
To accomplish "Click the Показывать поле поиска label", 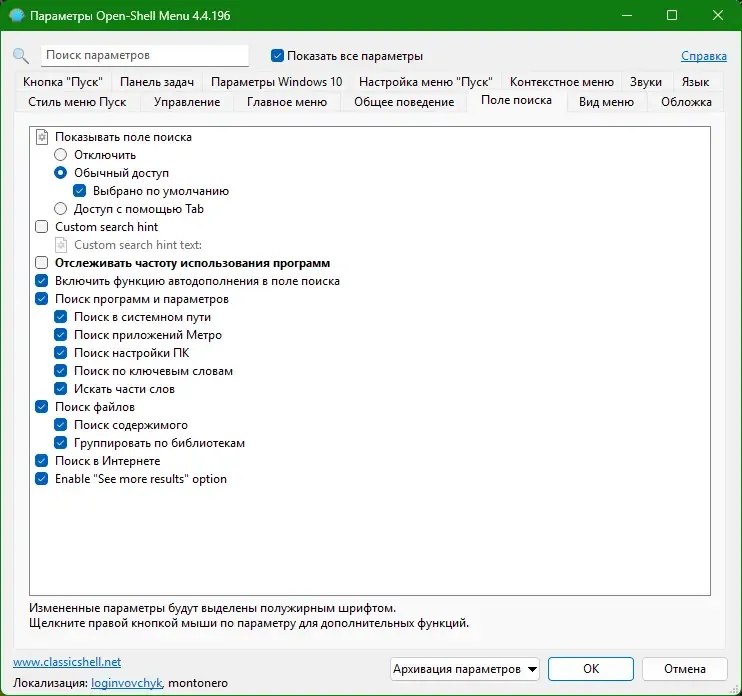I will [x=124, y=137].
